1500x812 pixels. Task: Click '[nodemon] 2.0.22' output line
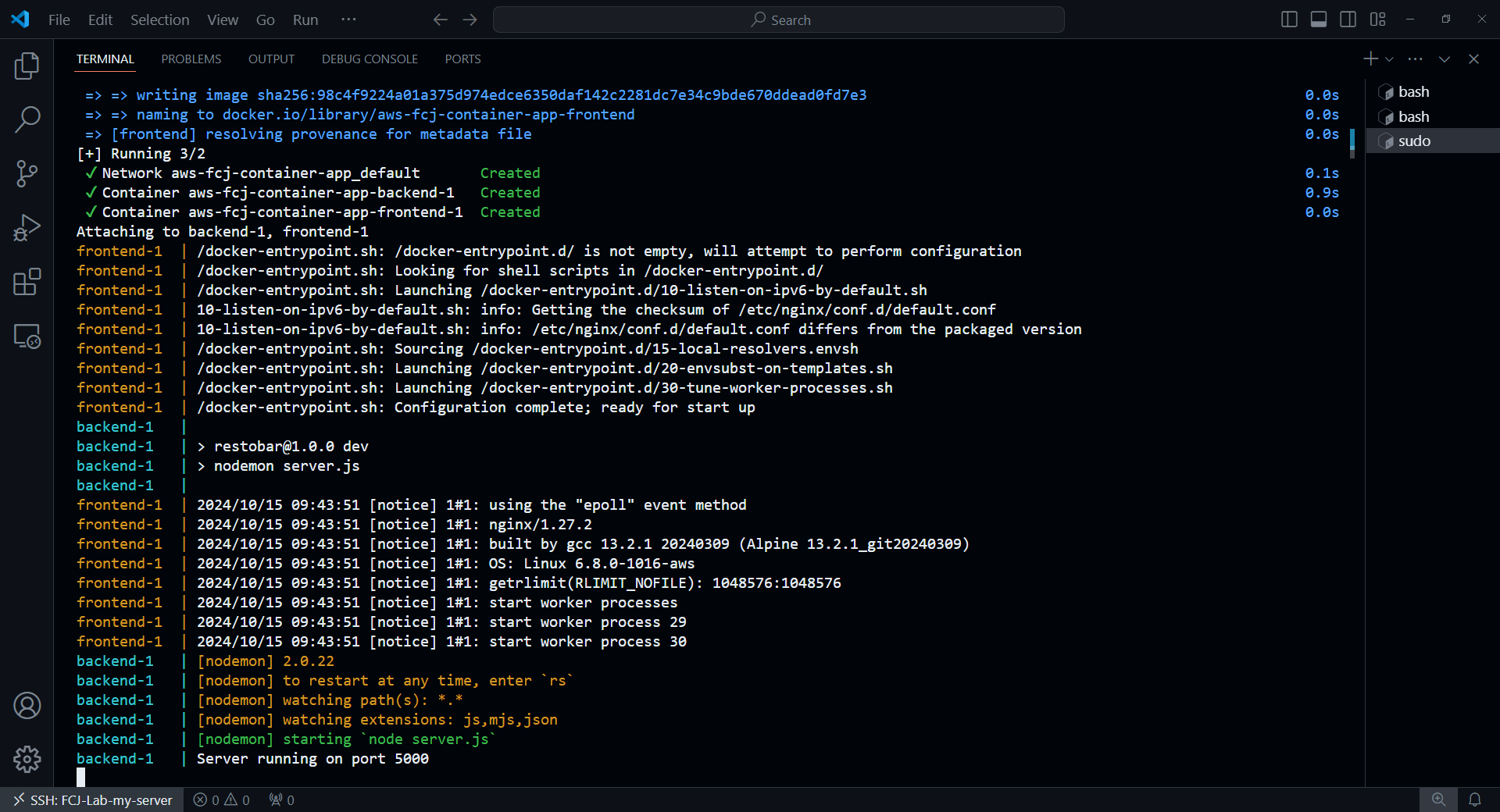pos(266,661)
